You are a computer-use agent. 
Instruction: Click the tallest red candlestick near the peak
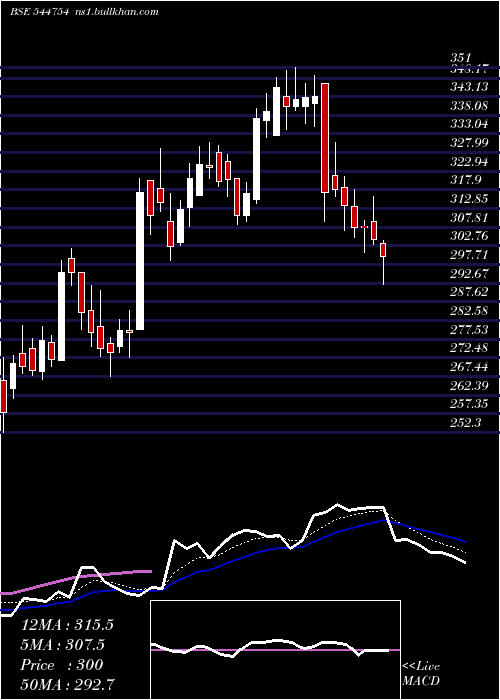point(325,138)
